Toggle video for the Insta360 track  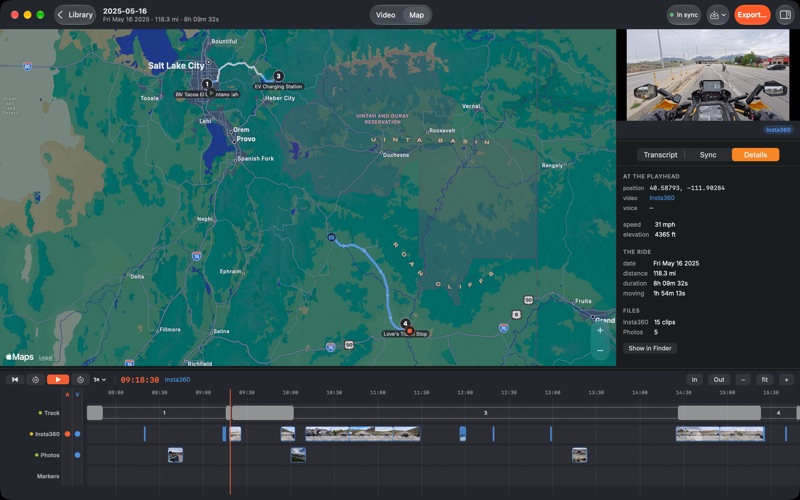point(77,434)
